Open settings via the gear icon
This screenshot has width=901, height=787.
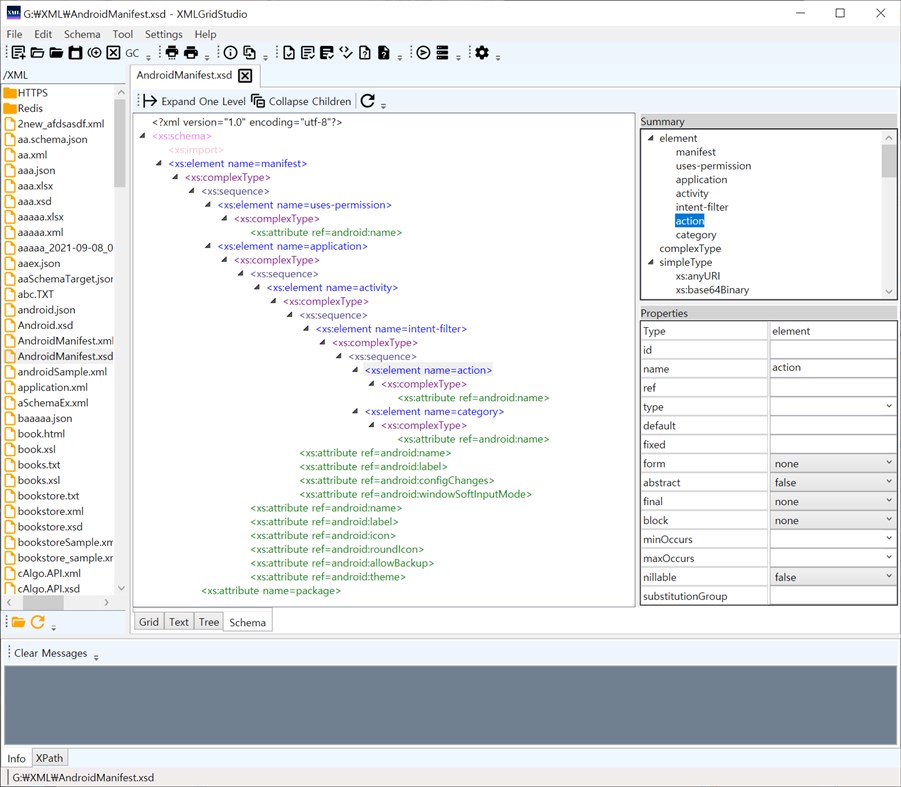pos(482,53)
